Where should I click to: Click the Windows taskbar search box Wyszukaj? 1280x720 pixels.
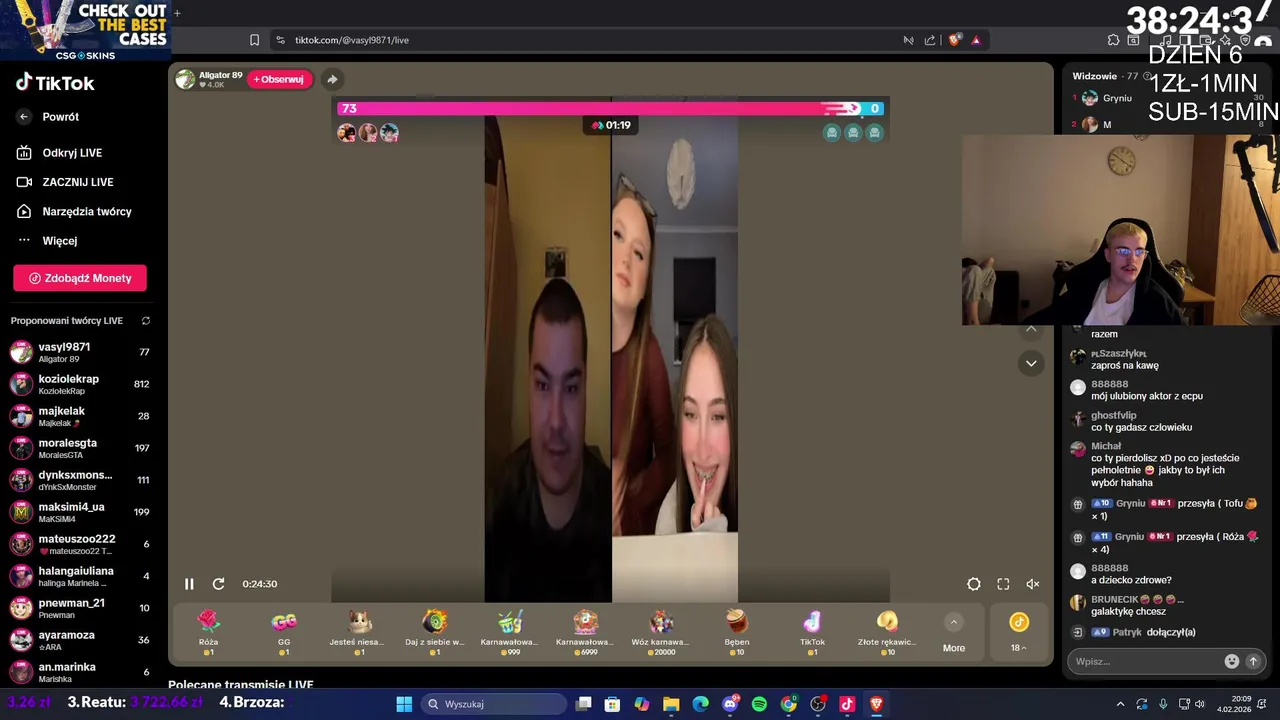(494, 704)
